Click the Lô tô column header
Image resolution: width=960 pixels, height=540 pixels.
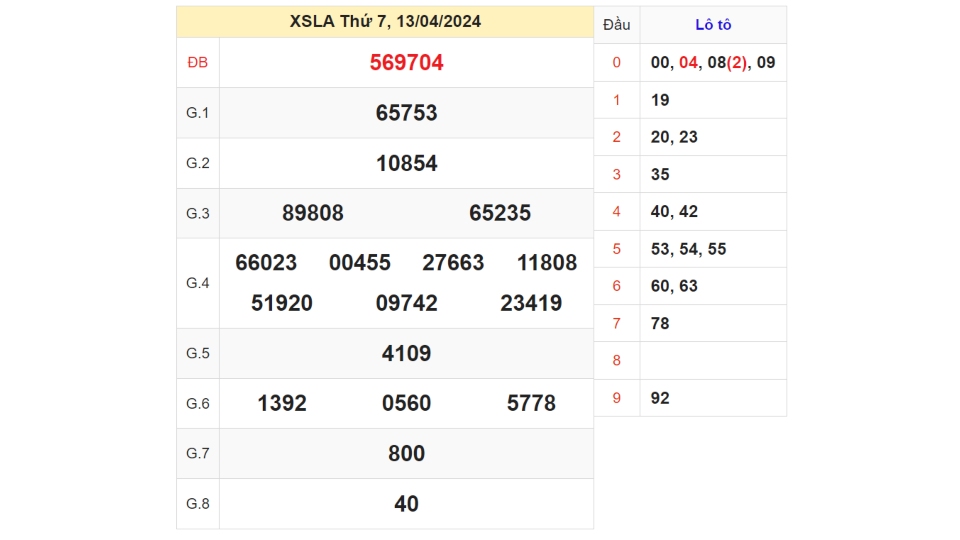(713, 25)
